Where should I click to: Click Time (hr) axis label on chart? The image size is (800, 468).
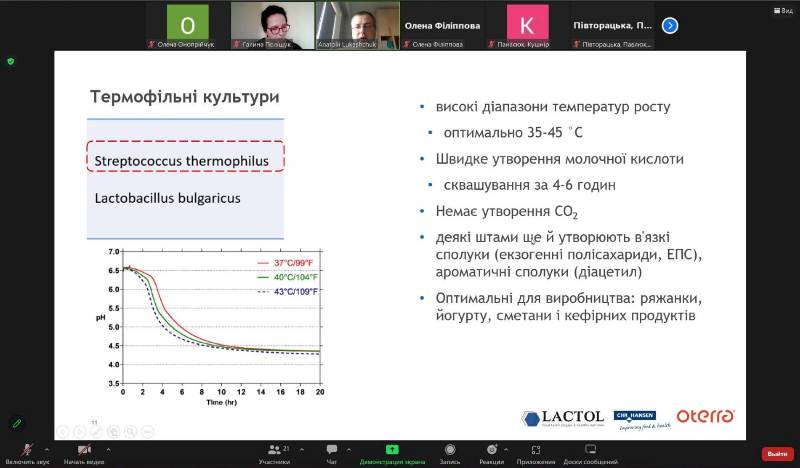pos(221,402)
